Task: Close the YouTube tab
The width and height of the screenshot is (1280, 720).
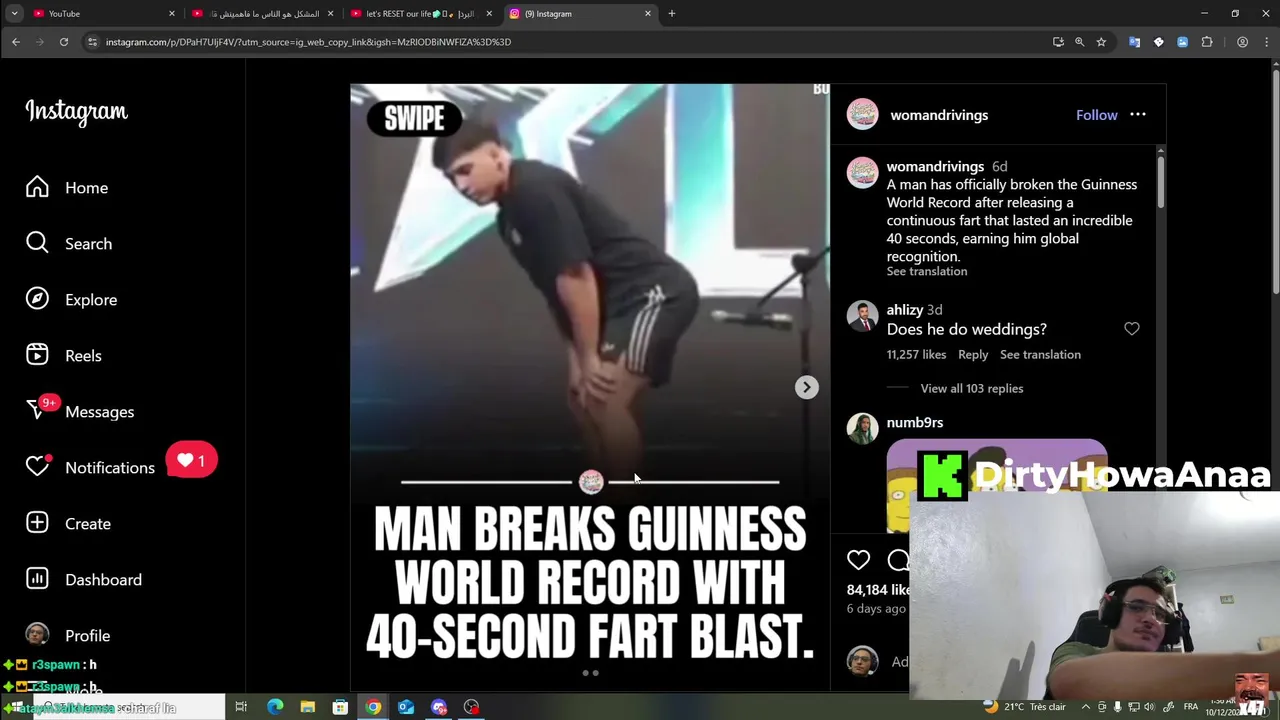Action: pyautogui.click(x=171, y=14)
